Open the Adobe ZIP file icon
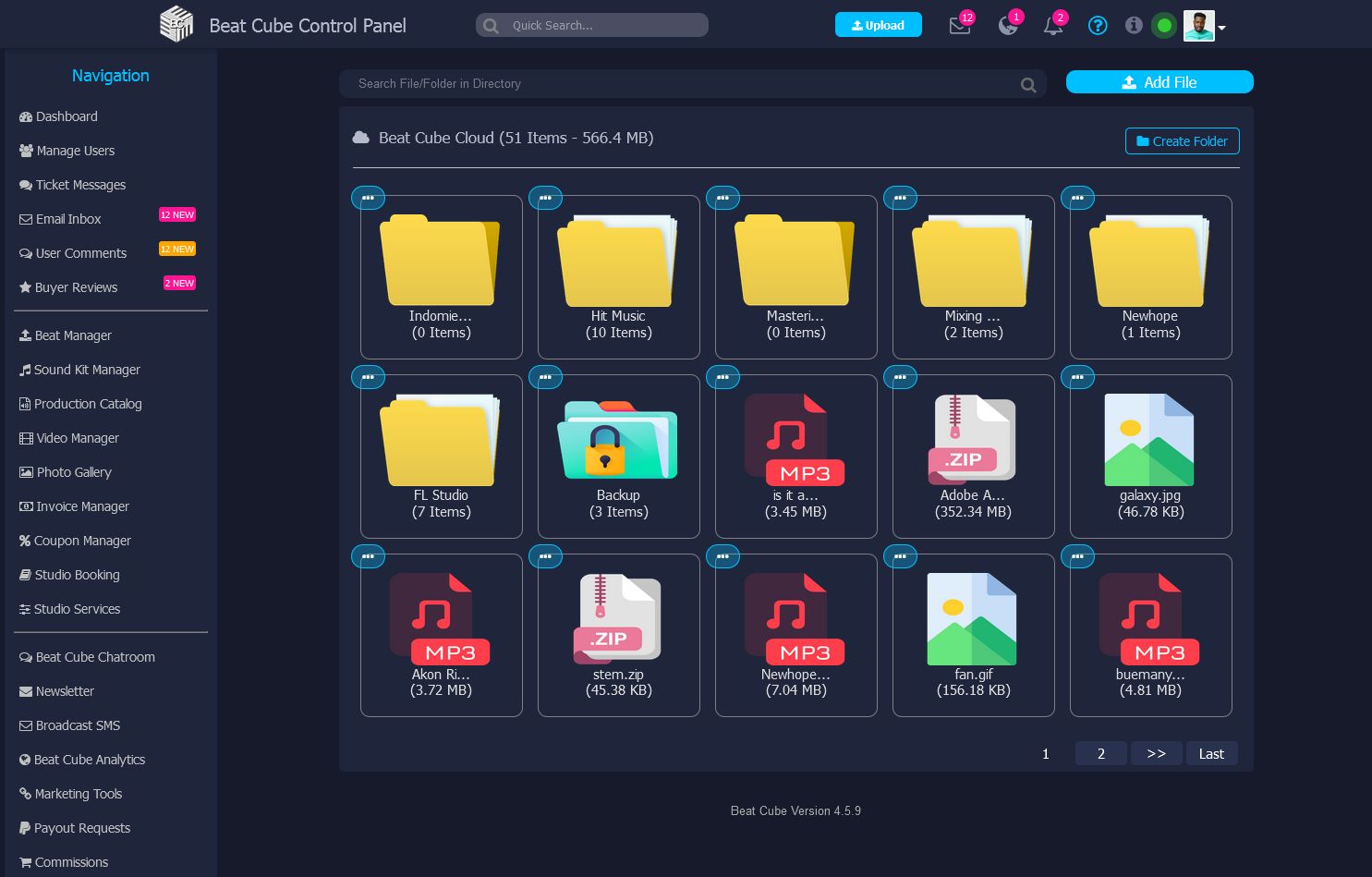 pyautogui.click(x=972, y=440)
